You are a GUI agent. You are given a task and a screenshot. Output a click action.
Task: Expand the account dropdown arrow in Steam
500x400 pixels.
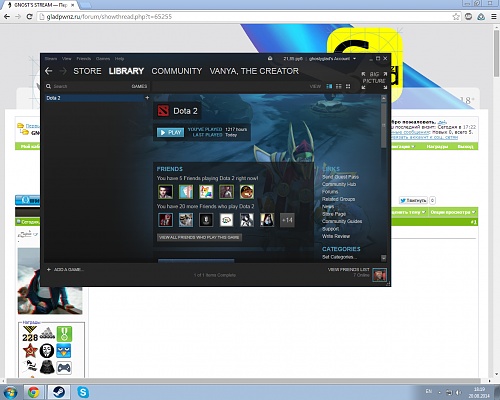pyautogui.click(x=354, y=59)
